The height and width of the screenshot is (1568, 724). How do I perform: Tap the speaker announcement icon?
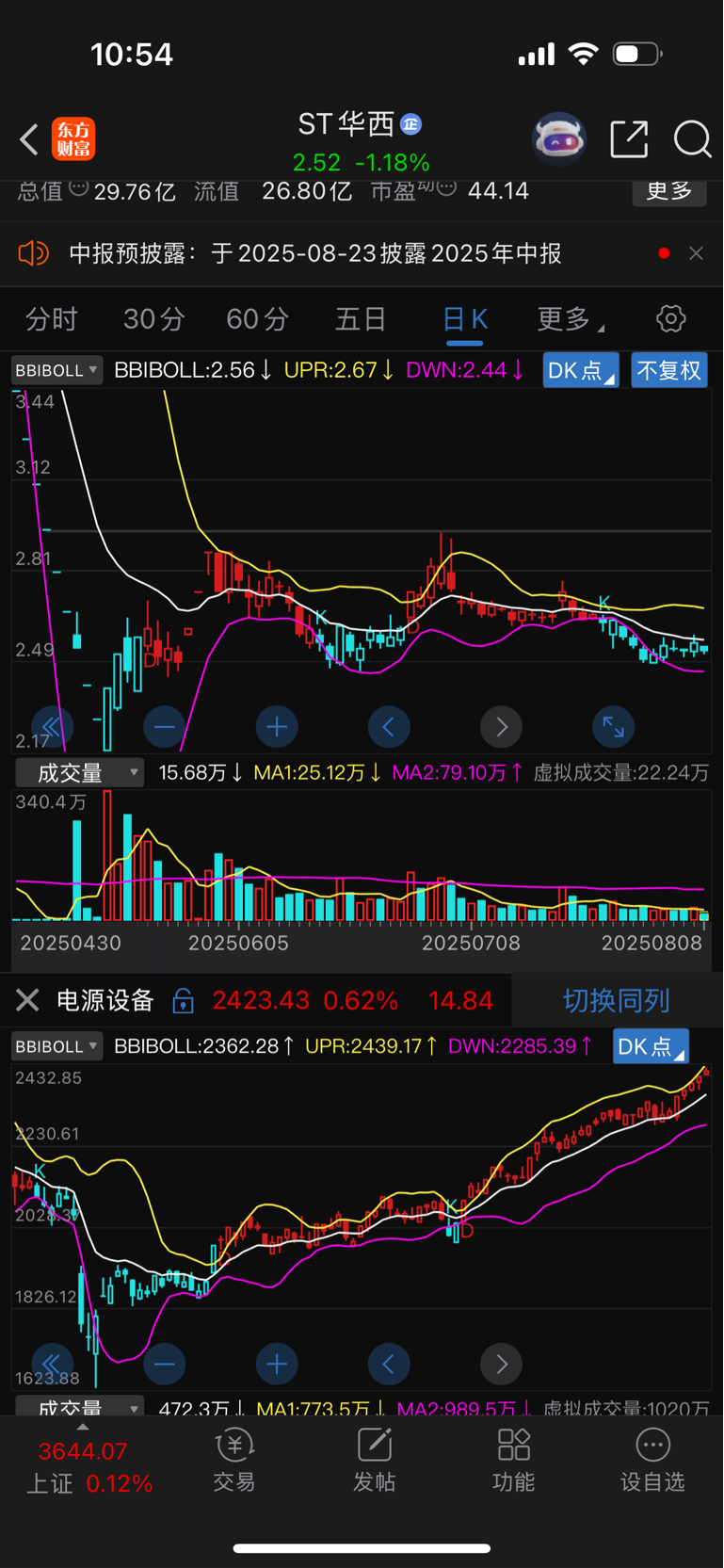[x=33, y=253]
